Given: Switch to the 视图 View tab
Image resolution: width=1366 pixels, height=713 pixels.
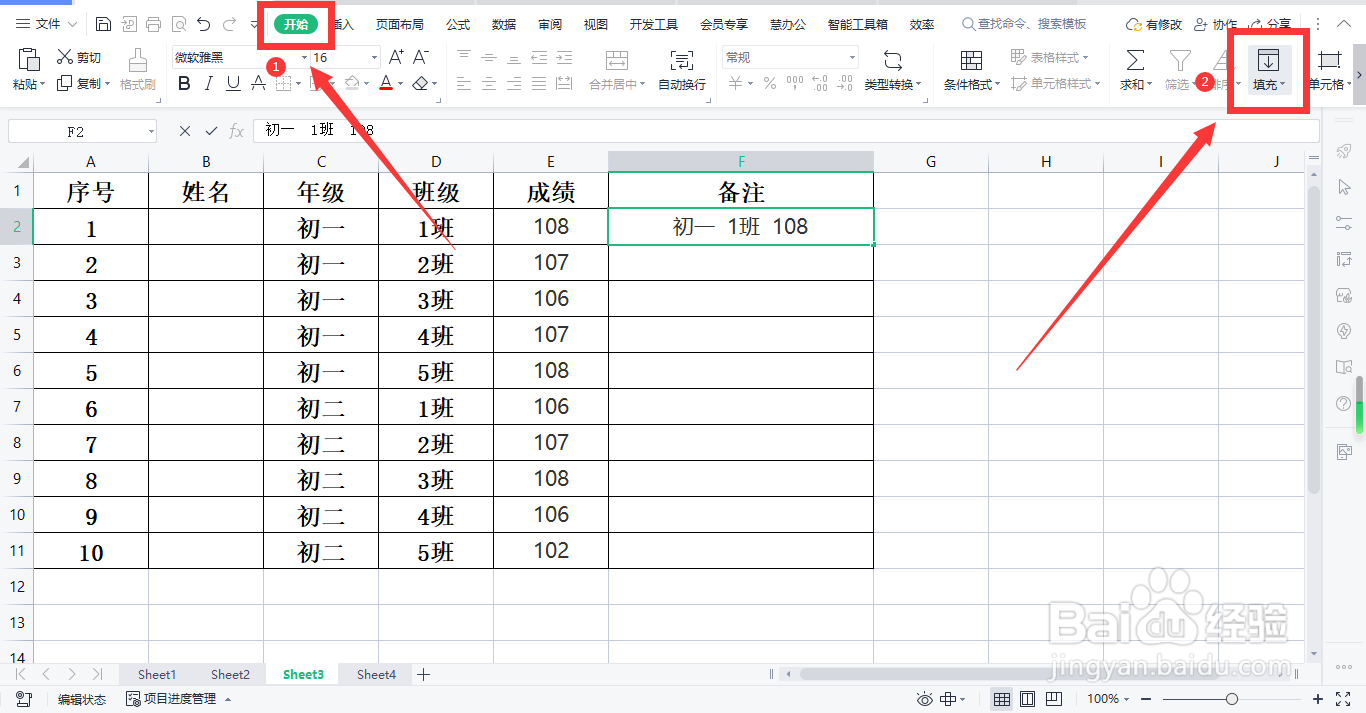Looking at the screenshot, I should [596, 24].
